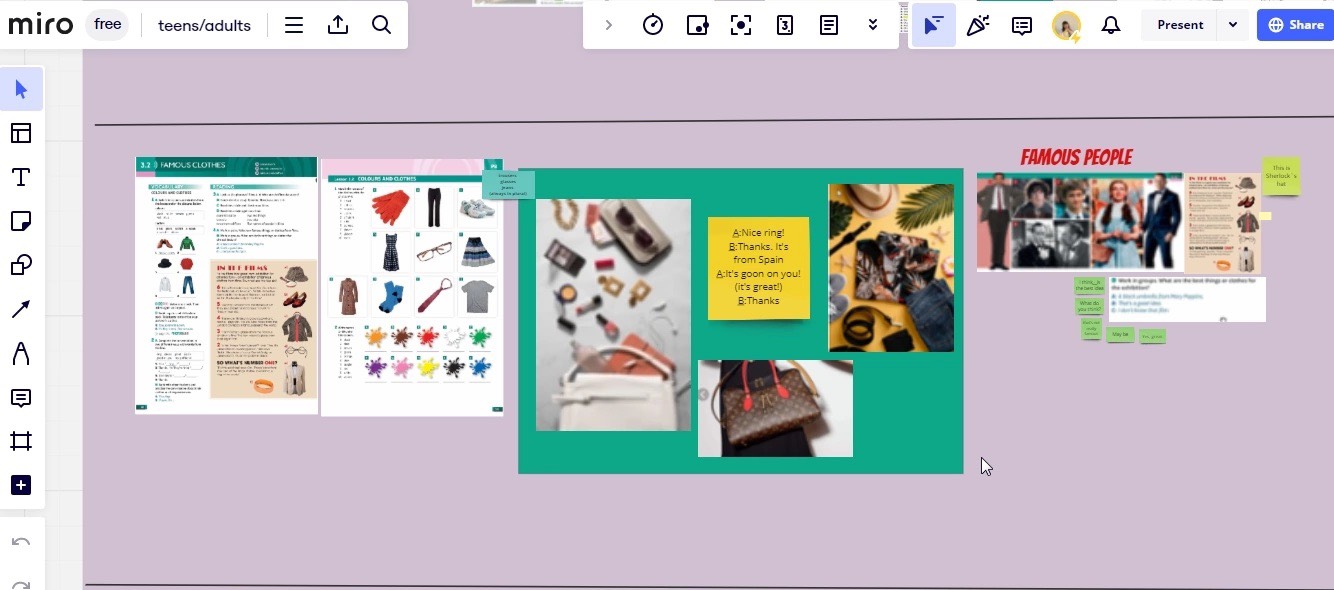Select the Text tool

click(21, 178)
